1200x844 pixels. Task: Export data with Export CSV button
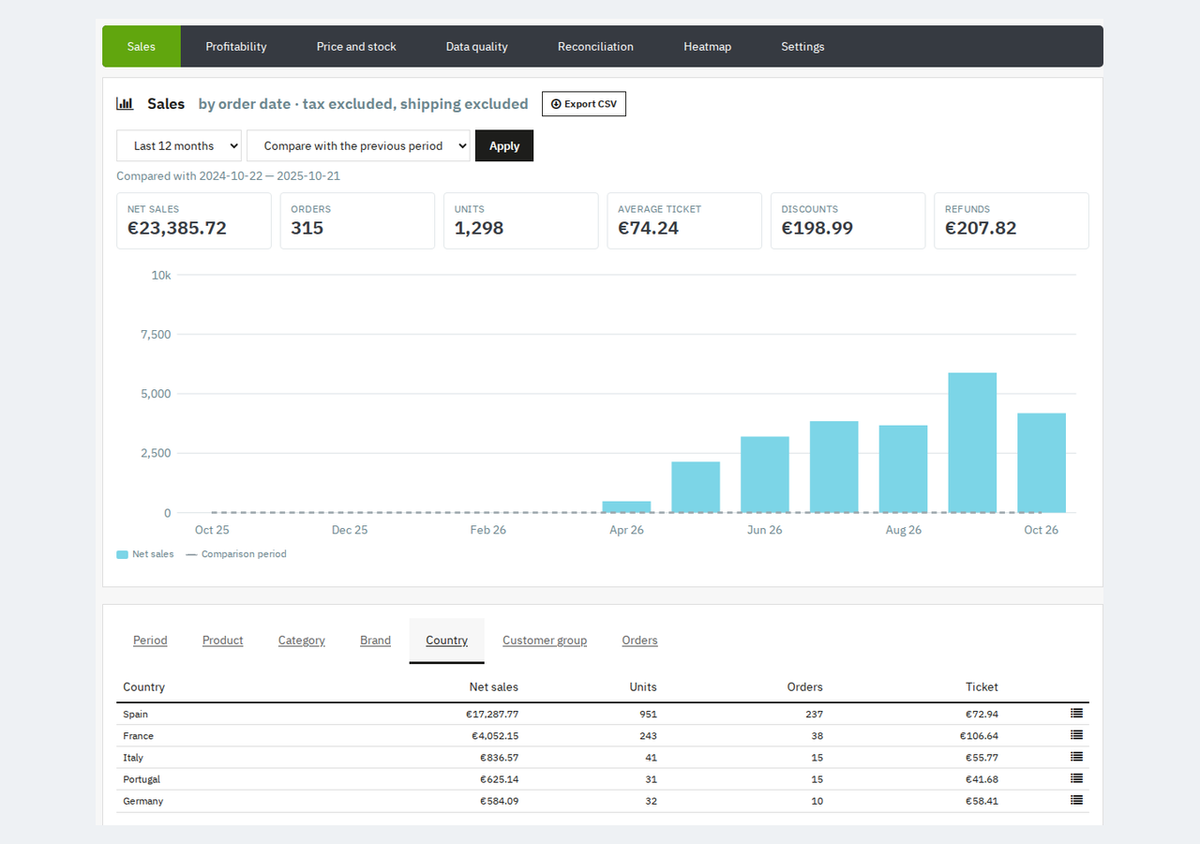[584, 104]
